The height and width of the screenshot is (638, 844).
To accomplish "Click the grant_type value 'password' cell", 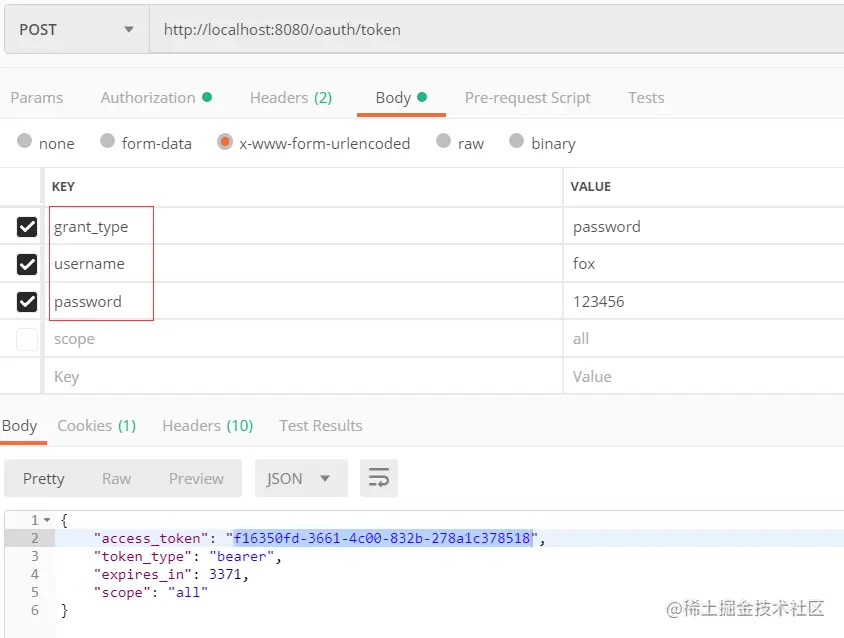I will [704, 227].
